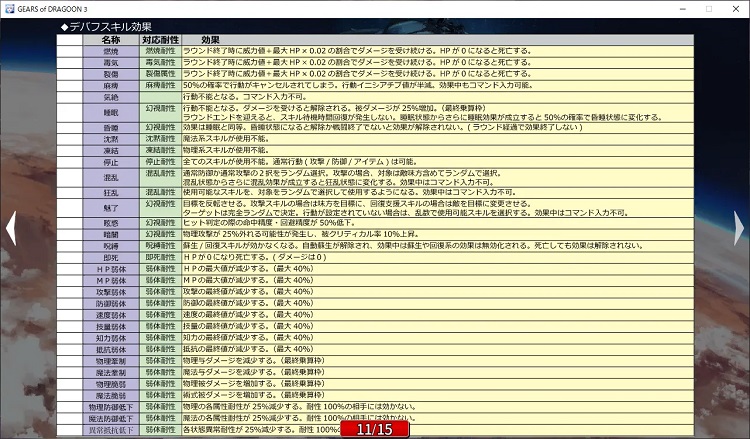Select the 物理脆弱 name cell

[111, 384]
